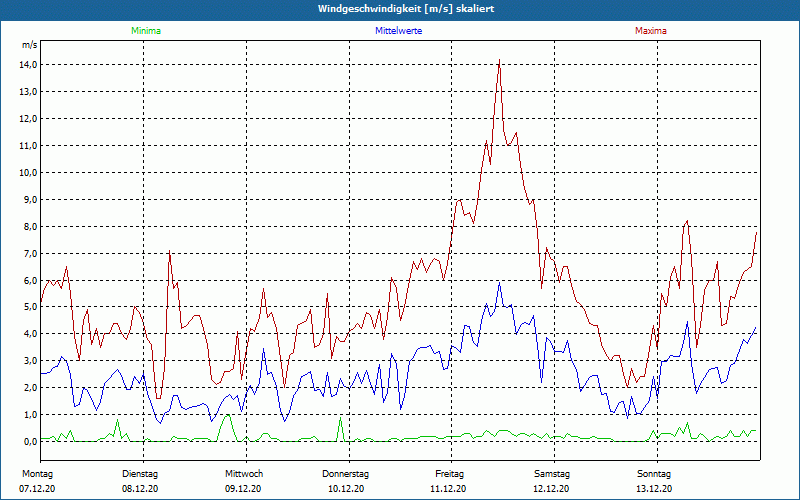This screenshot has width=800, height=500.
Task: Click the chart title 'Windgeschwindigkeit [m/s] skaliert'
Action: [x=406, y=9]
